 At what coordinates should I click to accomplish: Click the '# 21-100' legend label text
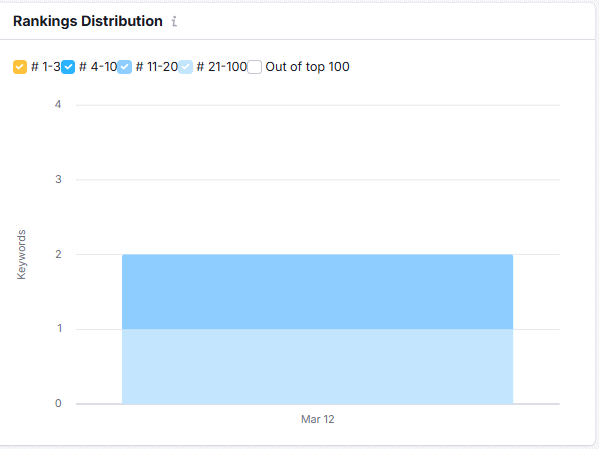pos(222,67)
